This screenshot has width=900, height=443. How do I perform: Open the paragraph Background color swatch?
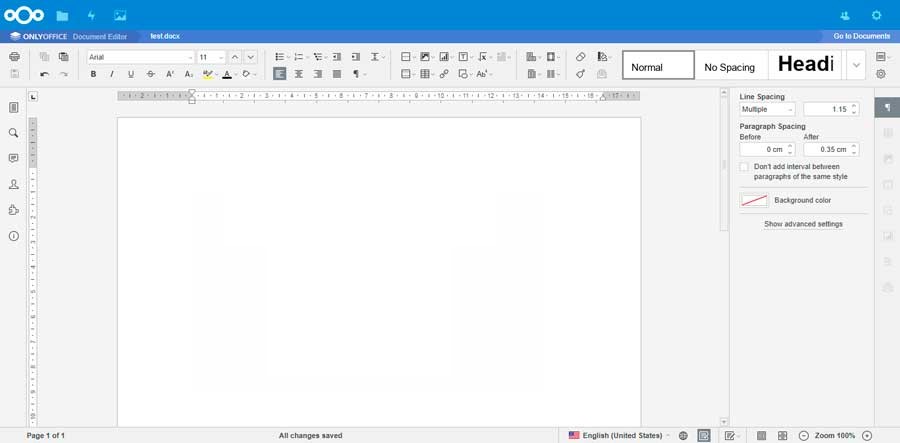754,200
